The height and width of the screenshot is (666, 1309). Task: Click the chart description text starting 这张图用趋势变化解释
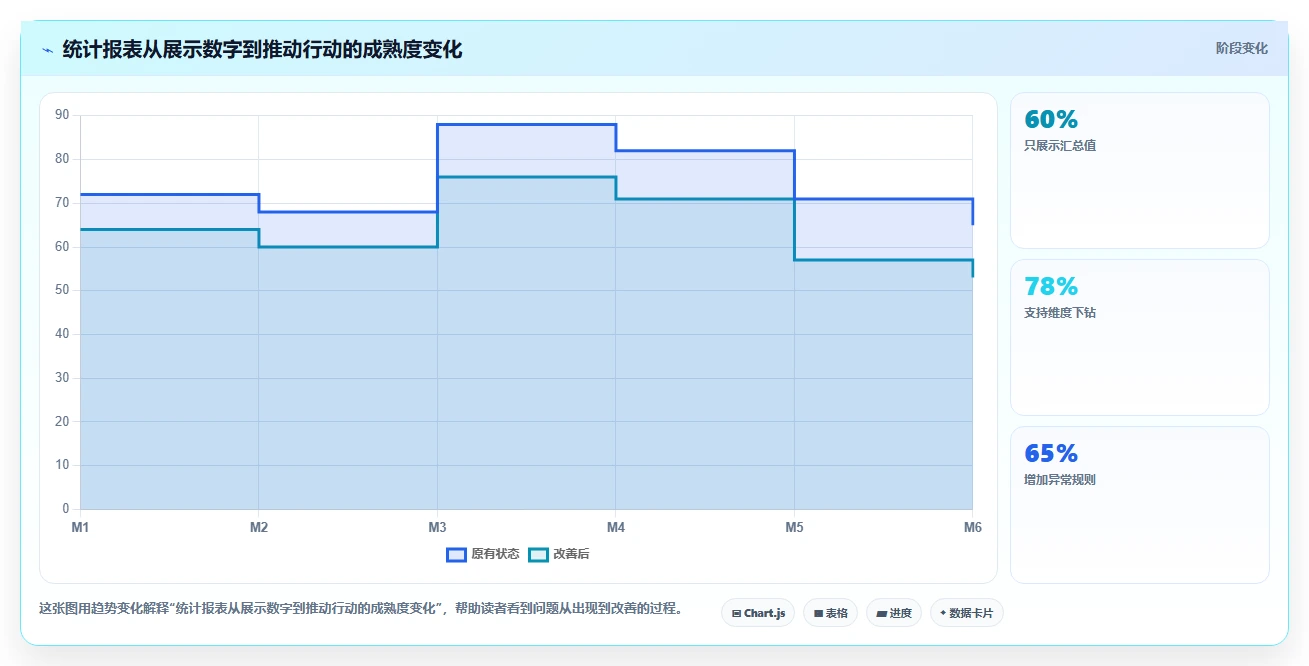(361, 608)
